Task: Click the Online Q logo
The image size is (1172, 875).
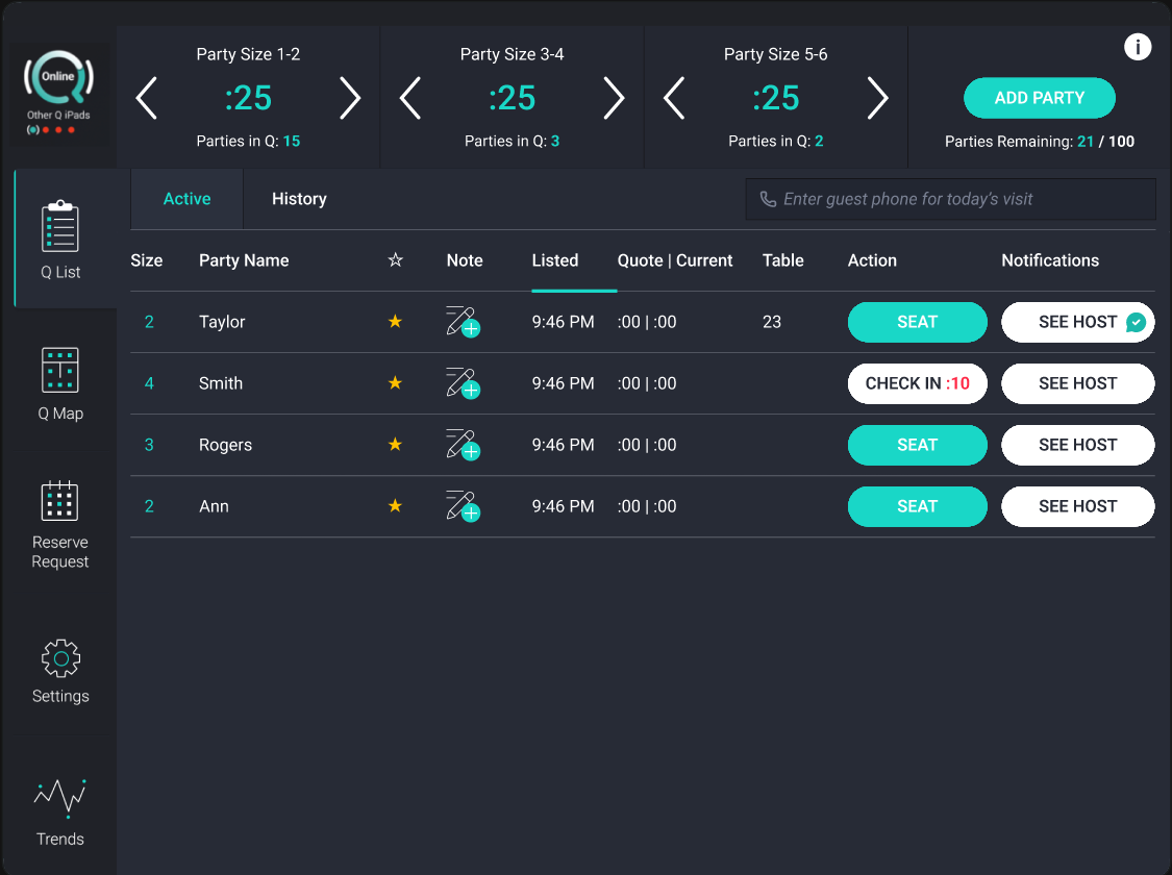Action: click(58, 77)
